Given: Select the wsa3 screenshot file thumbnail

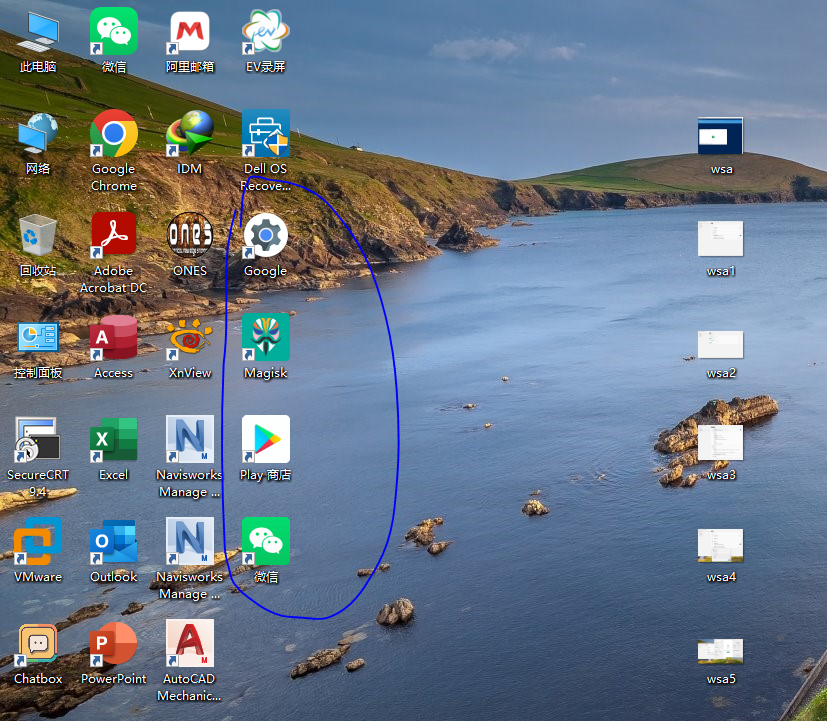Looking at the screenshot, I should pos(720,442).
